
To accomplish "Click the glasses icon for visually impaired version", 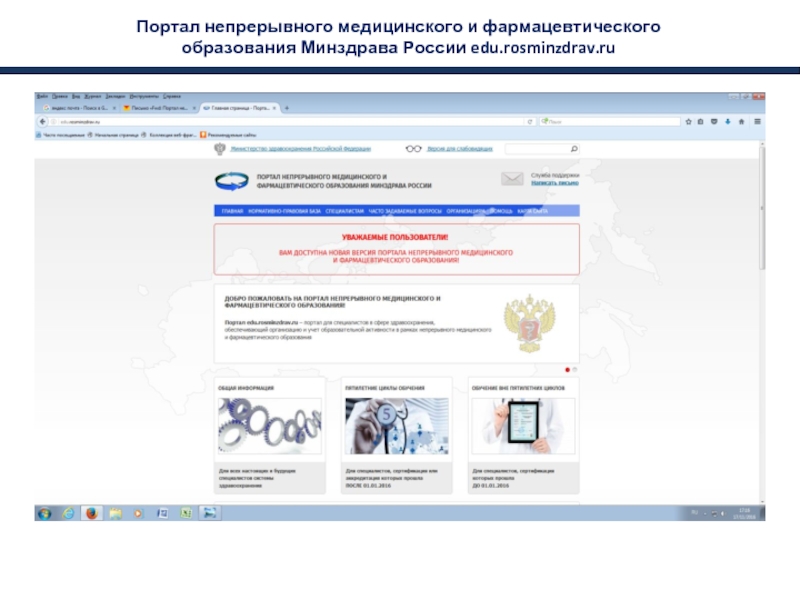I will pos(413,149).
